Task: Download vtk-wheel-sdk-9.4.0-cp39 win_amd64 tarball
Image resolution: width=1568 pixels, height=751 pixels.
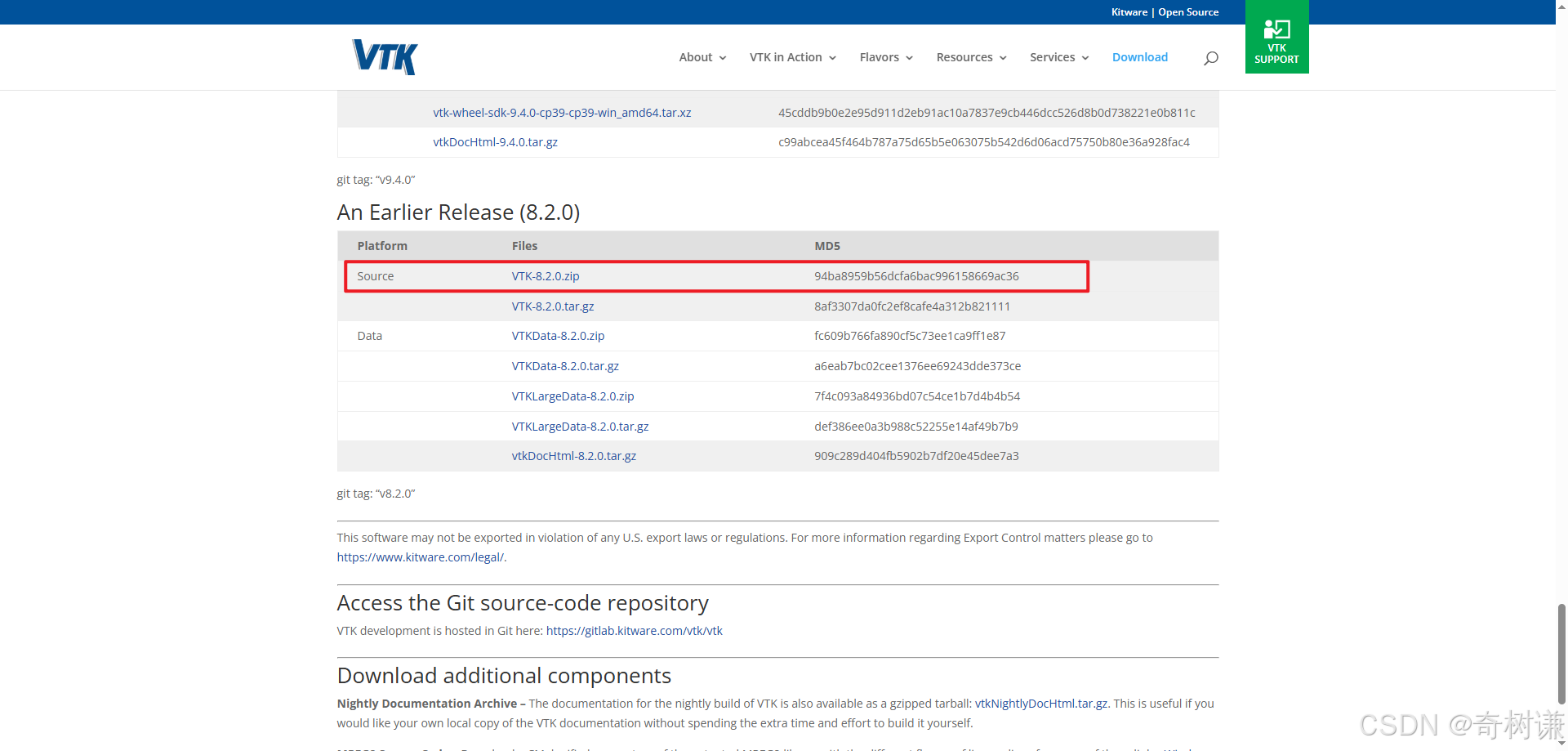Action: coord(562,113)
